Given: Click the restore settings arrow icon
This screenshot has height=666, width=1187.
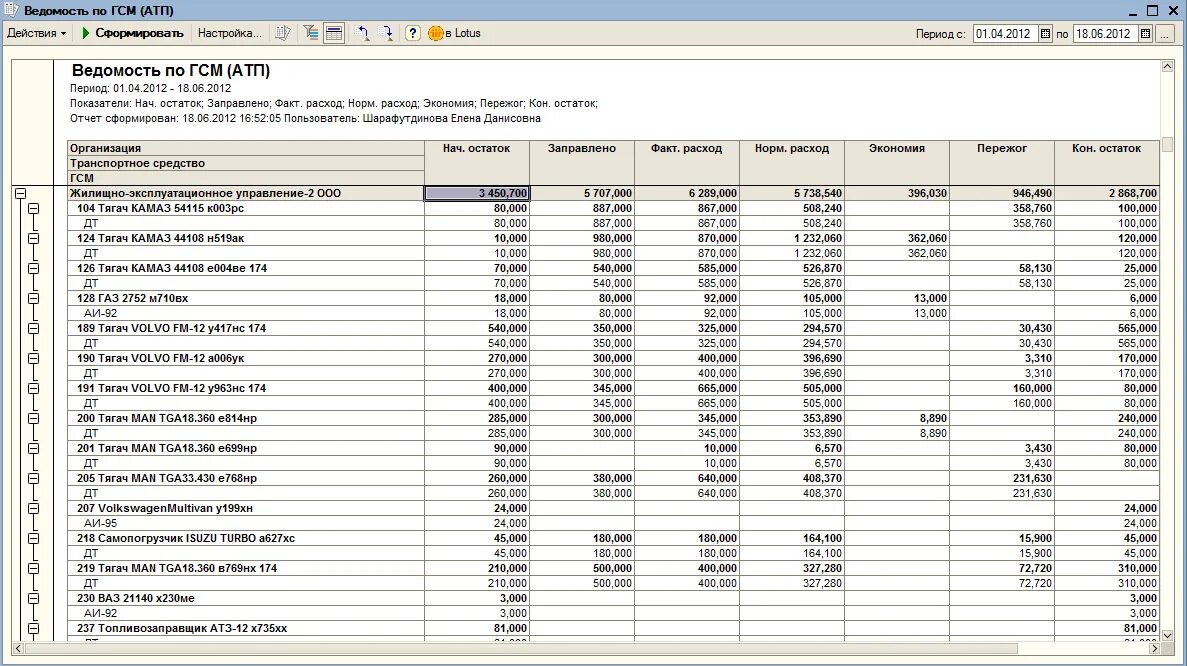Looking at the screenshot, I should (362, 33).
